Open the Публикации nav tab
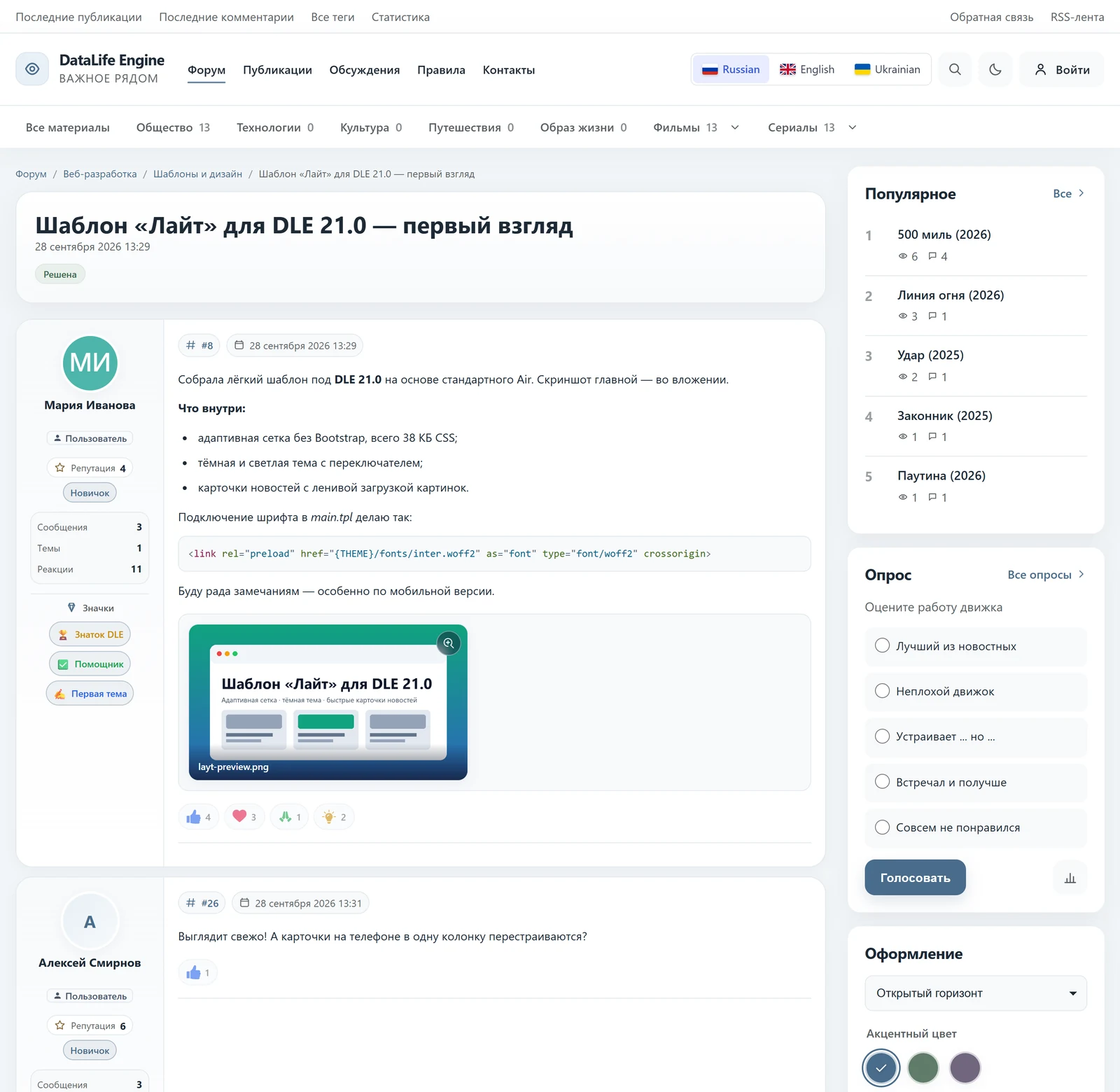1120x1092 pixels. 277,70
